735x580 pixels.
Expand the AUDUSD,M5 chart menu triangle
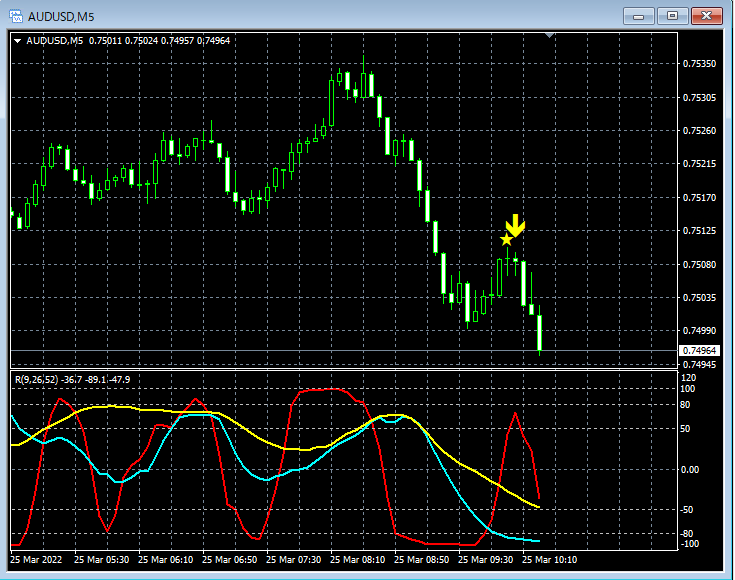17,41
